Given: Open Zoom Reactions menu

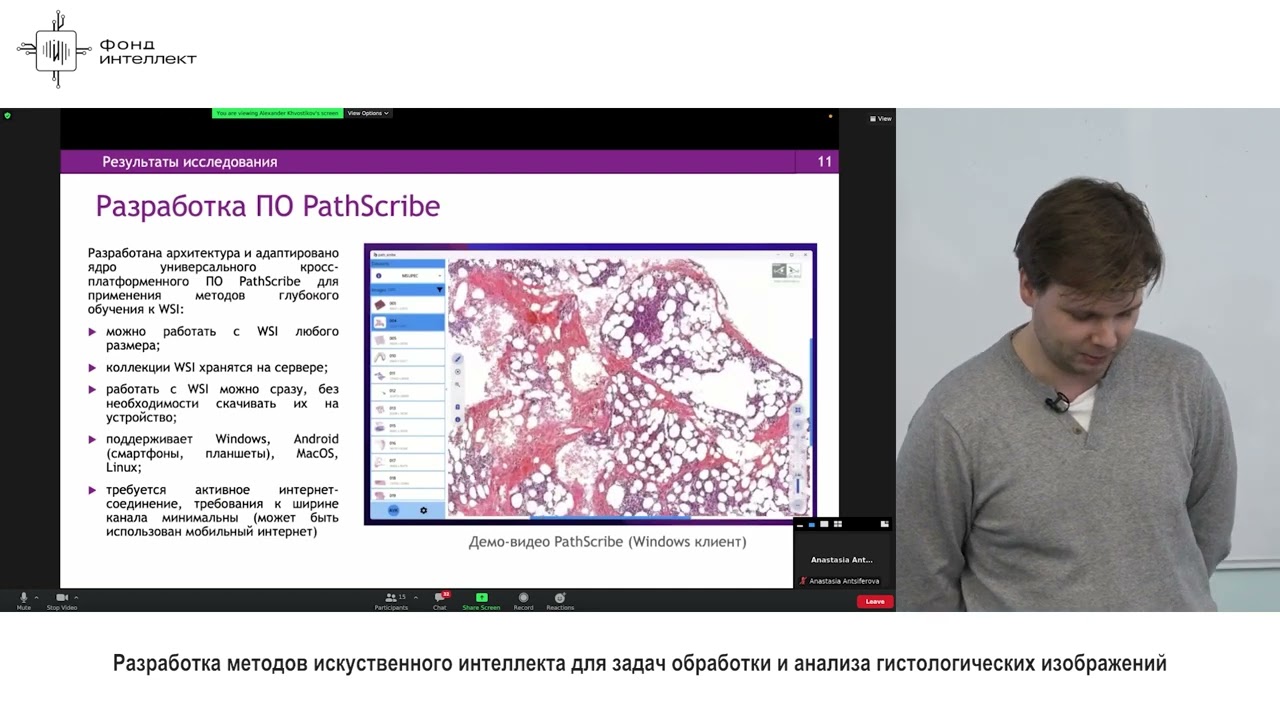Looking at the screenshot, I should (x=560, y=600).
